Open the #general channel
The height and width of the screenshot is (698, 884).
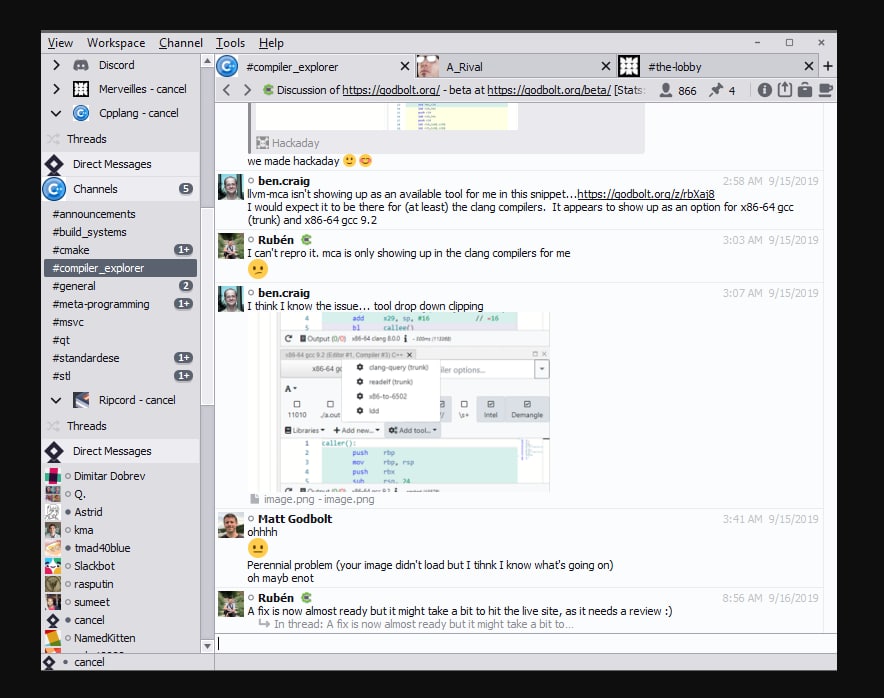pyautogui.click(x=120, y=286)
